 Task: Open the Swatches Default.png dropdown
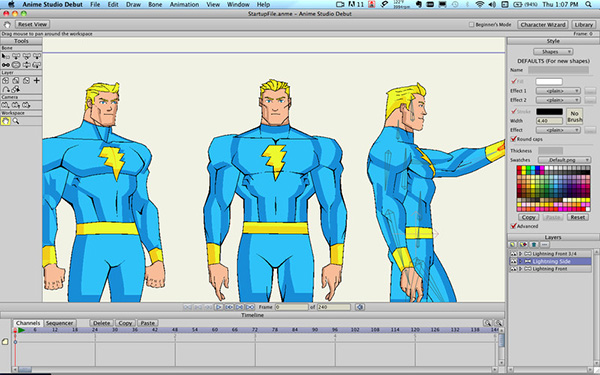564,160
